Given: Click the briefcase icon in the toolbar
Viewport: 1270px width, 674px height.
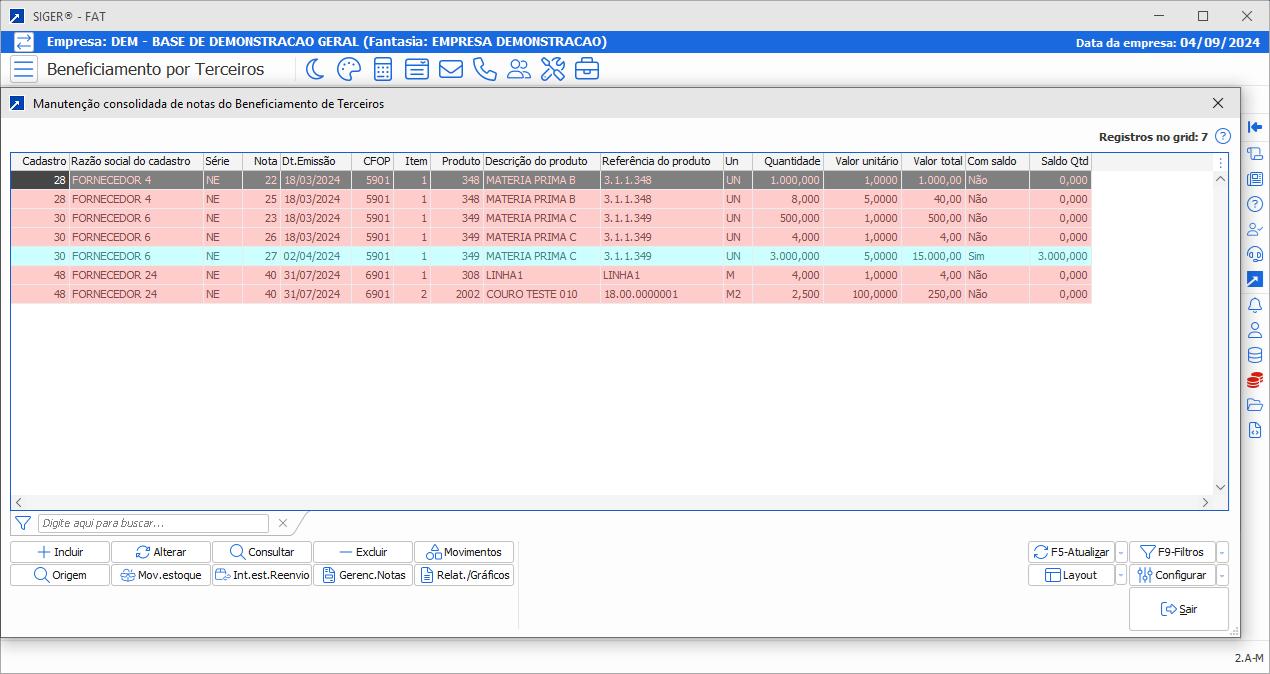Looking at the screenshot, I should click(586, 69).
